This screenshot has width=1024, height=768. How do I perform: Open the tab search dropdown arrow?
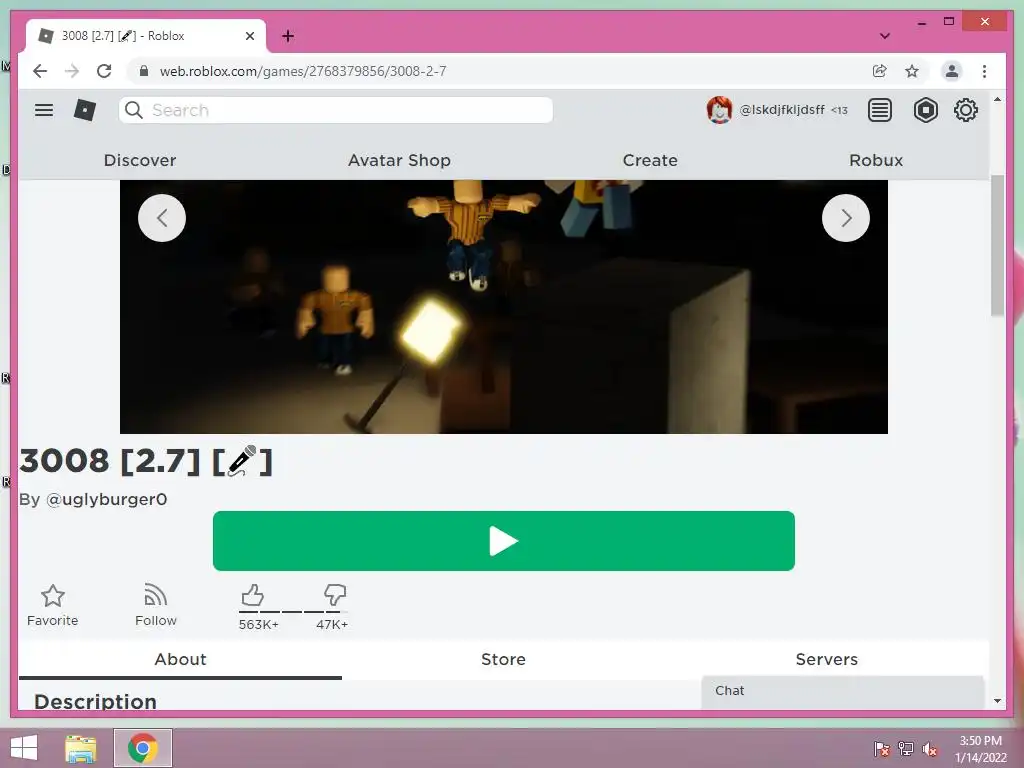pyautogui.click(x=884, y=36)
